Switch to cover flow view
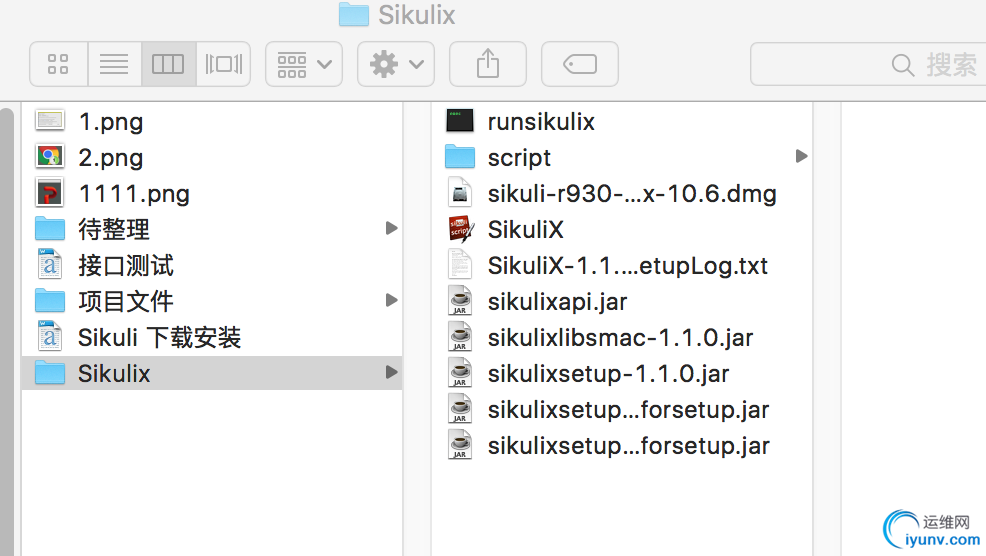 pos(223,64)
